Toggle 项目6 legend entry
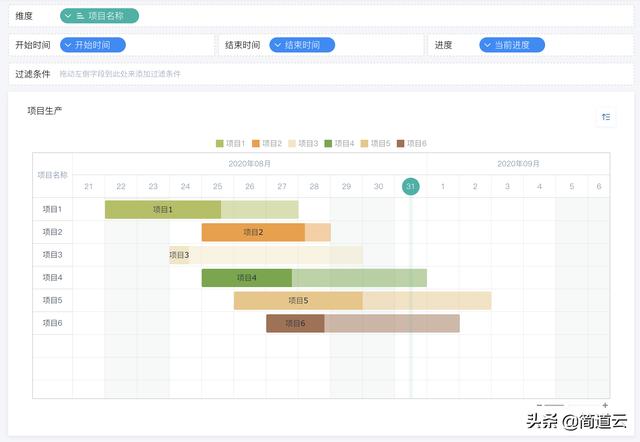 (412, 143)
